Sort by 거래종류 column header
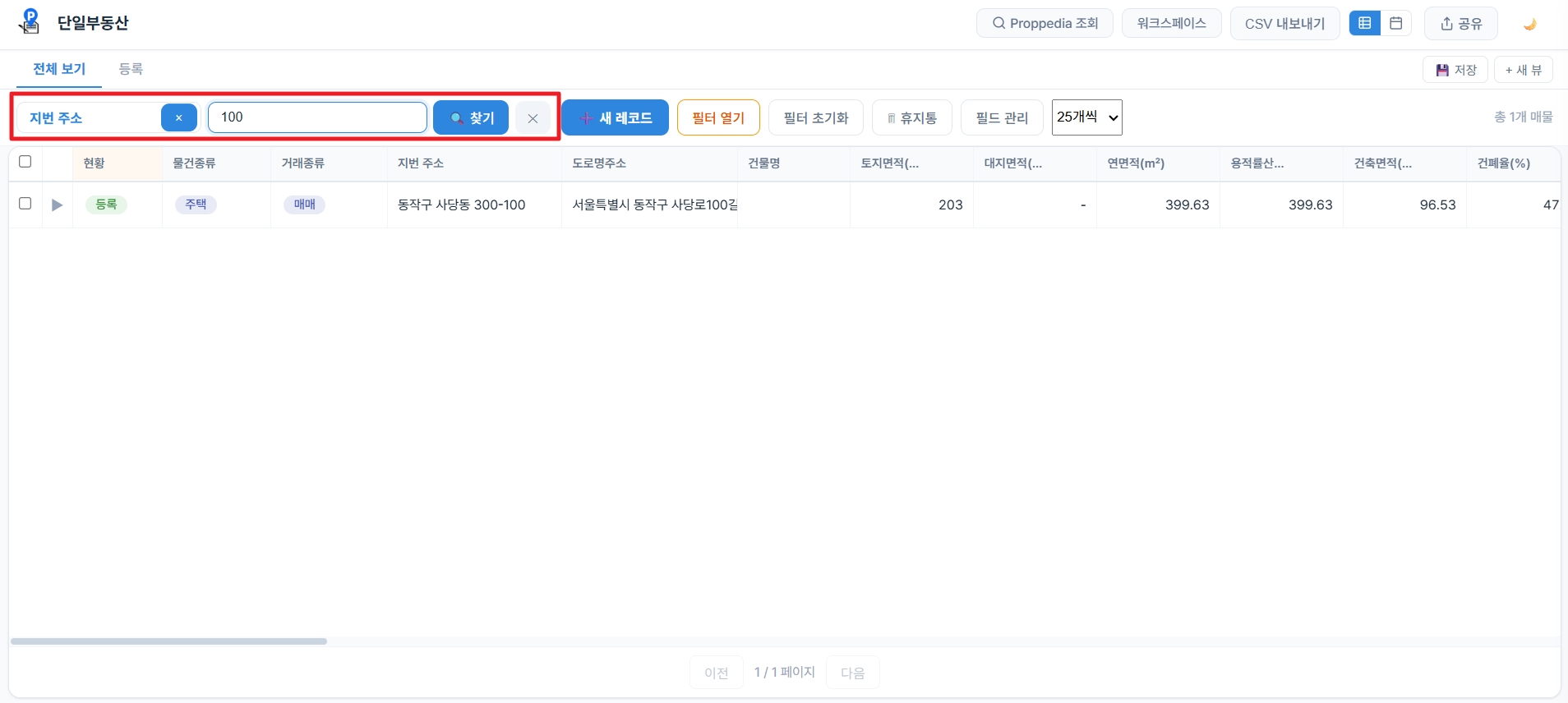Screen dimensions: 1568x703 pos(329,163)
